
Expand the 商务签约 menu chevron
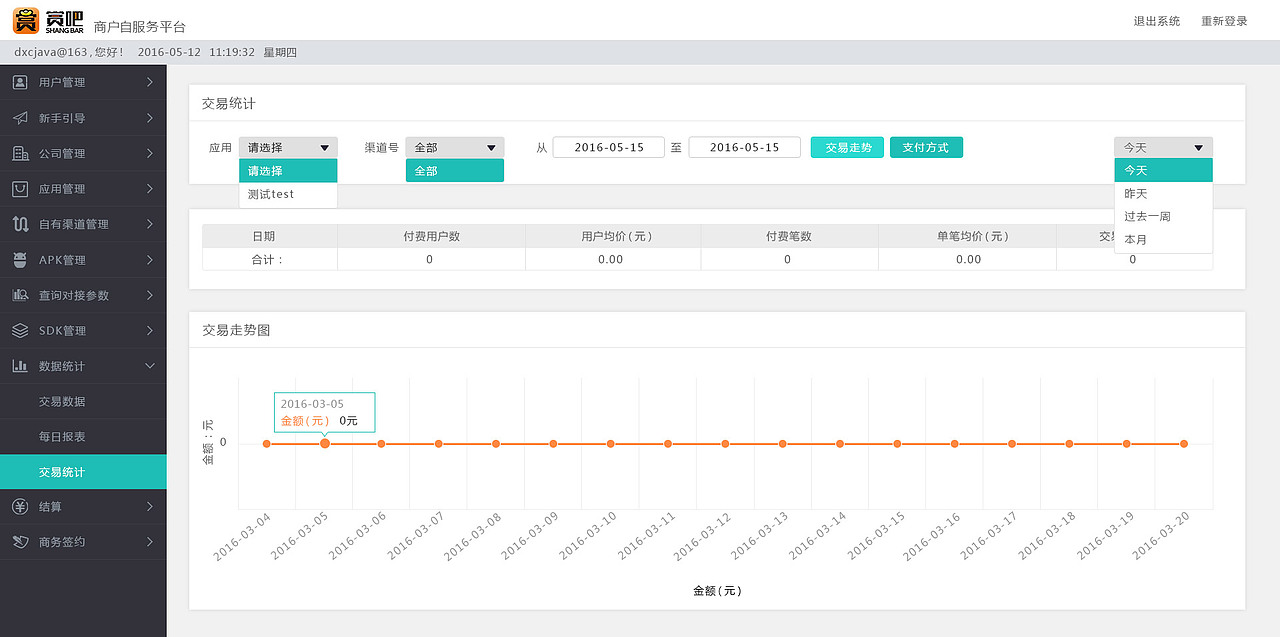150,542
